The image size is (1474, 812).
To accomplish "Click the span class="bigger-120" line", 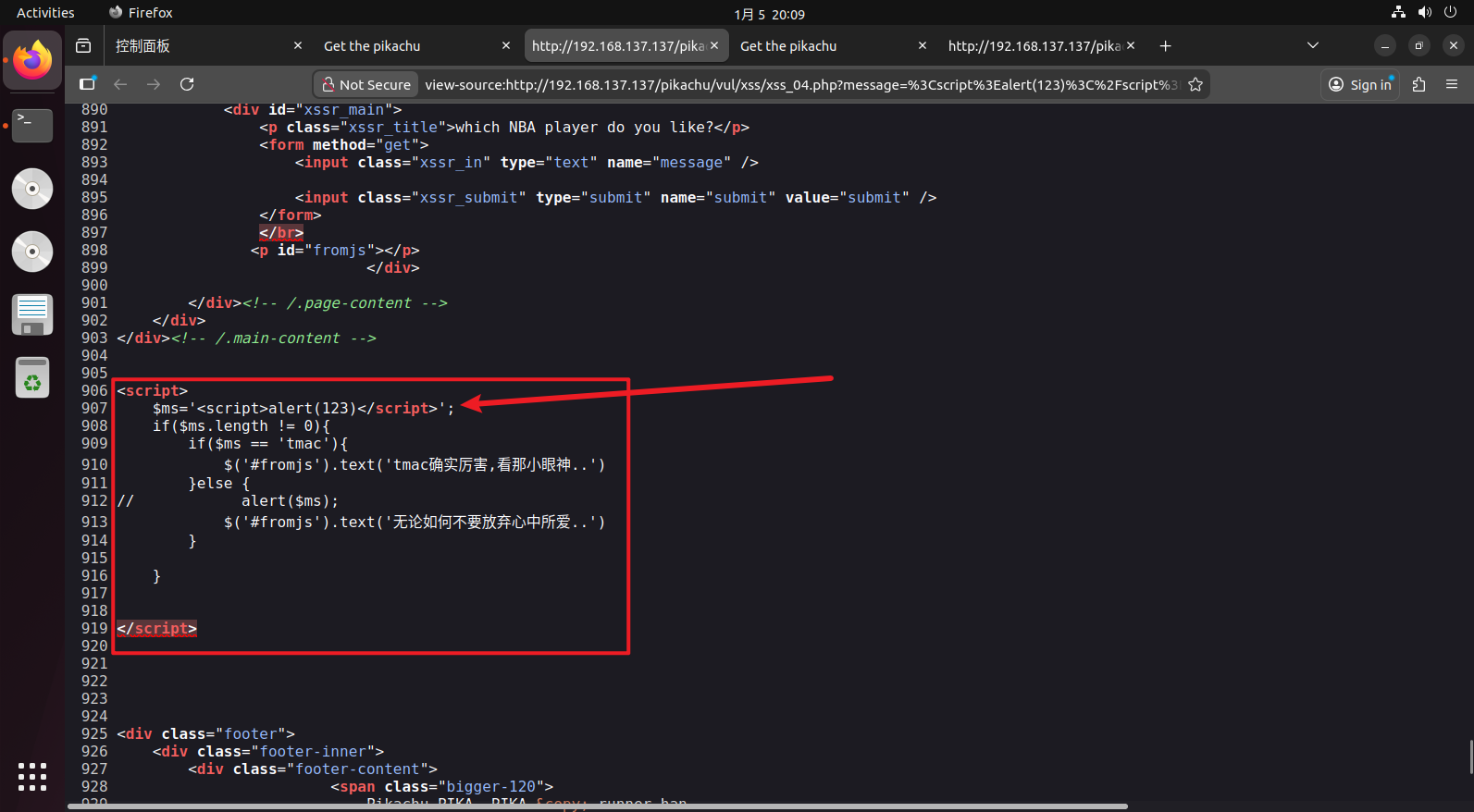I will click(442, 786).
